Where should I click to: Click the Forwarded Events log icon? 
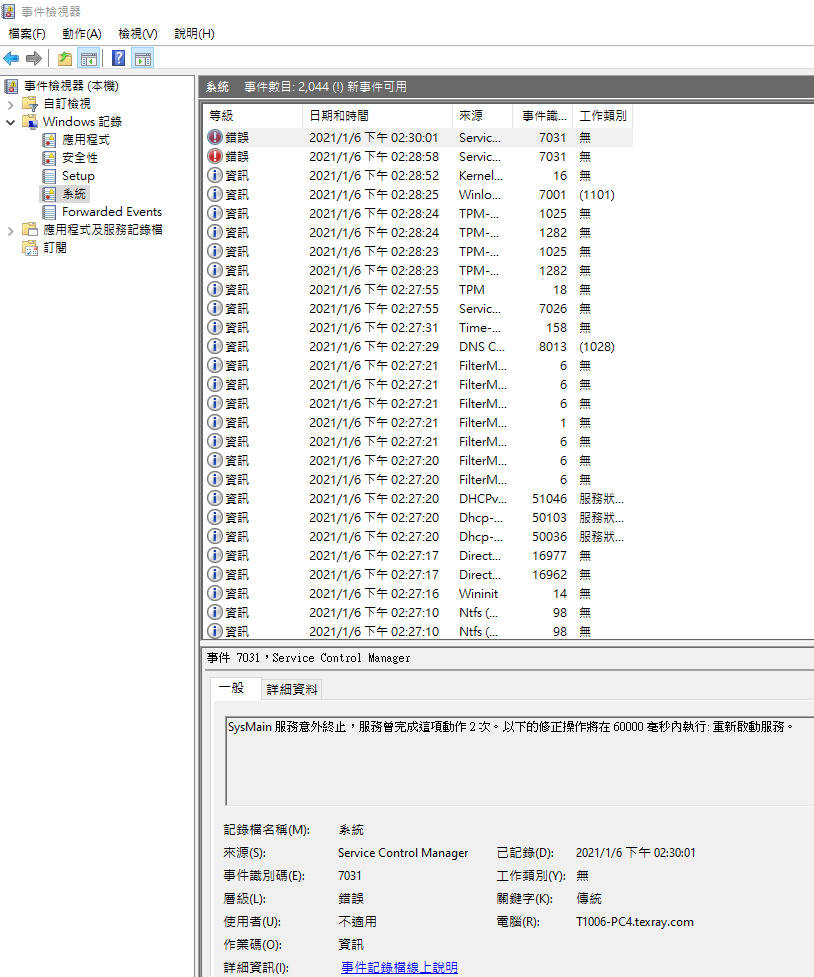49,212
